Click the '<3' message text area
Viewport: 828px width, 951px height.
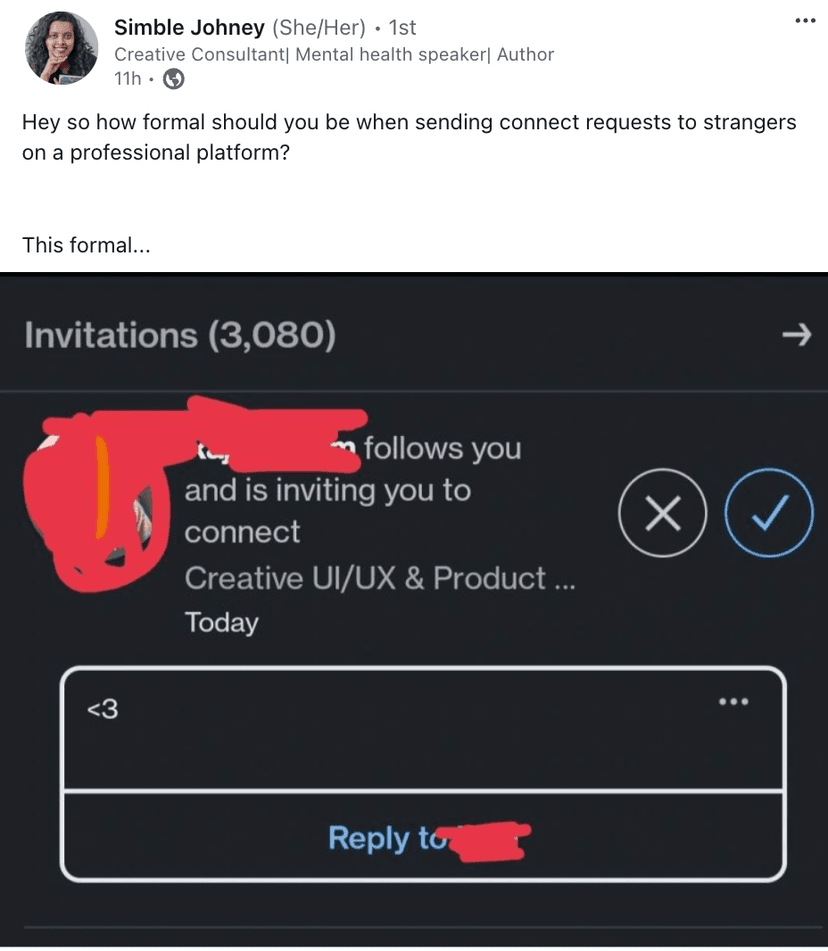click(102, 708)
